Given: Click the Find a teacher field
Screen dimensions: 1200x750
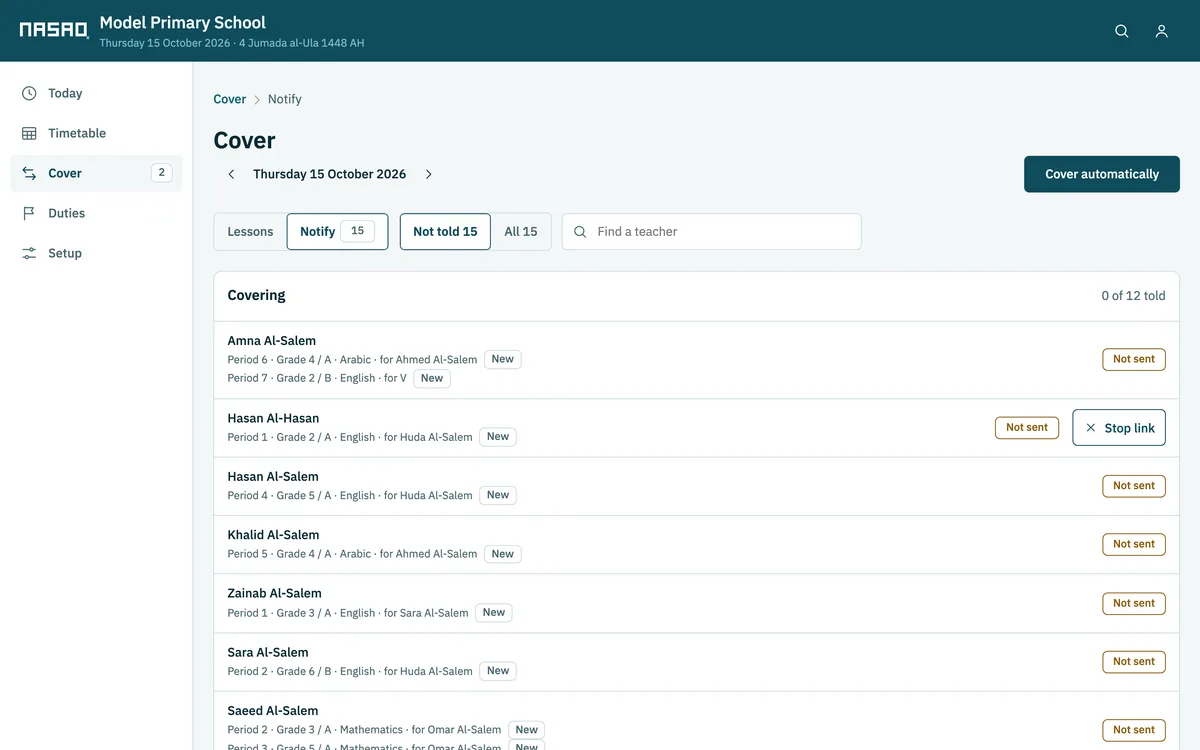Looking at the screenshot, I should coord(711,231).
